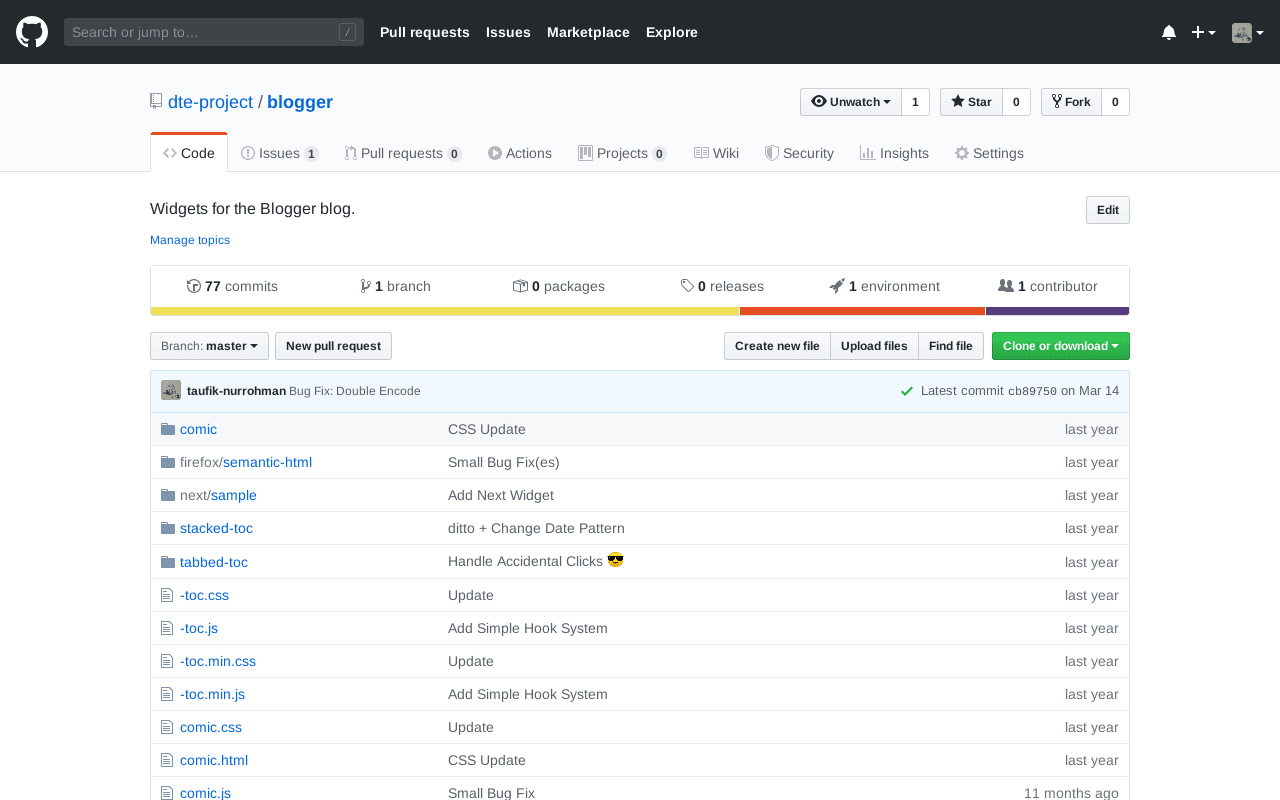Open the firefox/semantic-html folder
The image size is (1280, 800).
[x=246, y=462]
